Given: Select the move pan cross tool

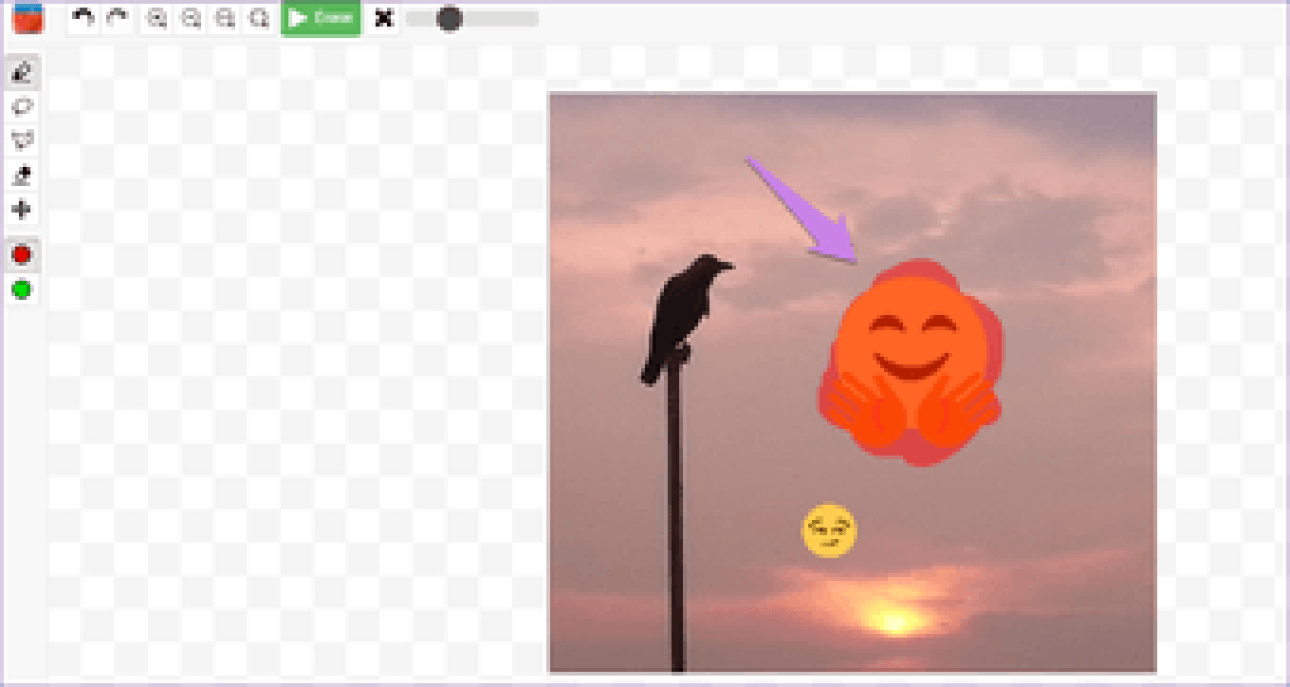Looking at the screenshot, I should pos(22,209).
